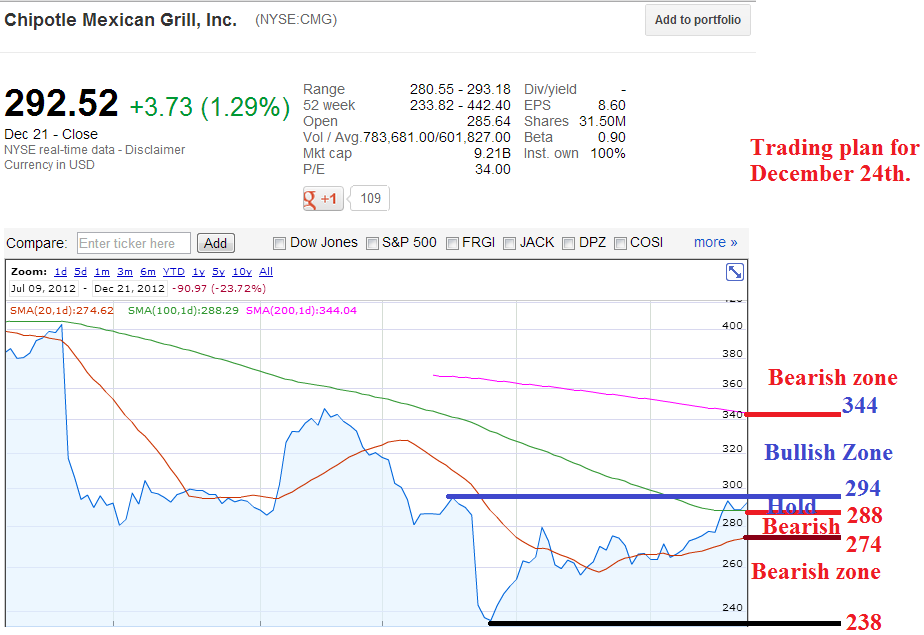
Task: Open the more » comparison link
Action: tap(715, 243)
